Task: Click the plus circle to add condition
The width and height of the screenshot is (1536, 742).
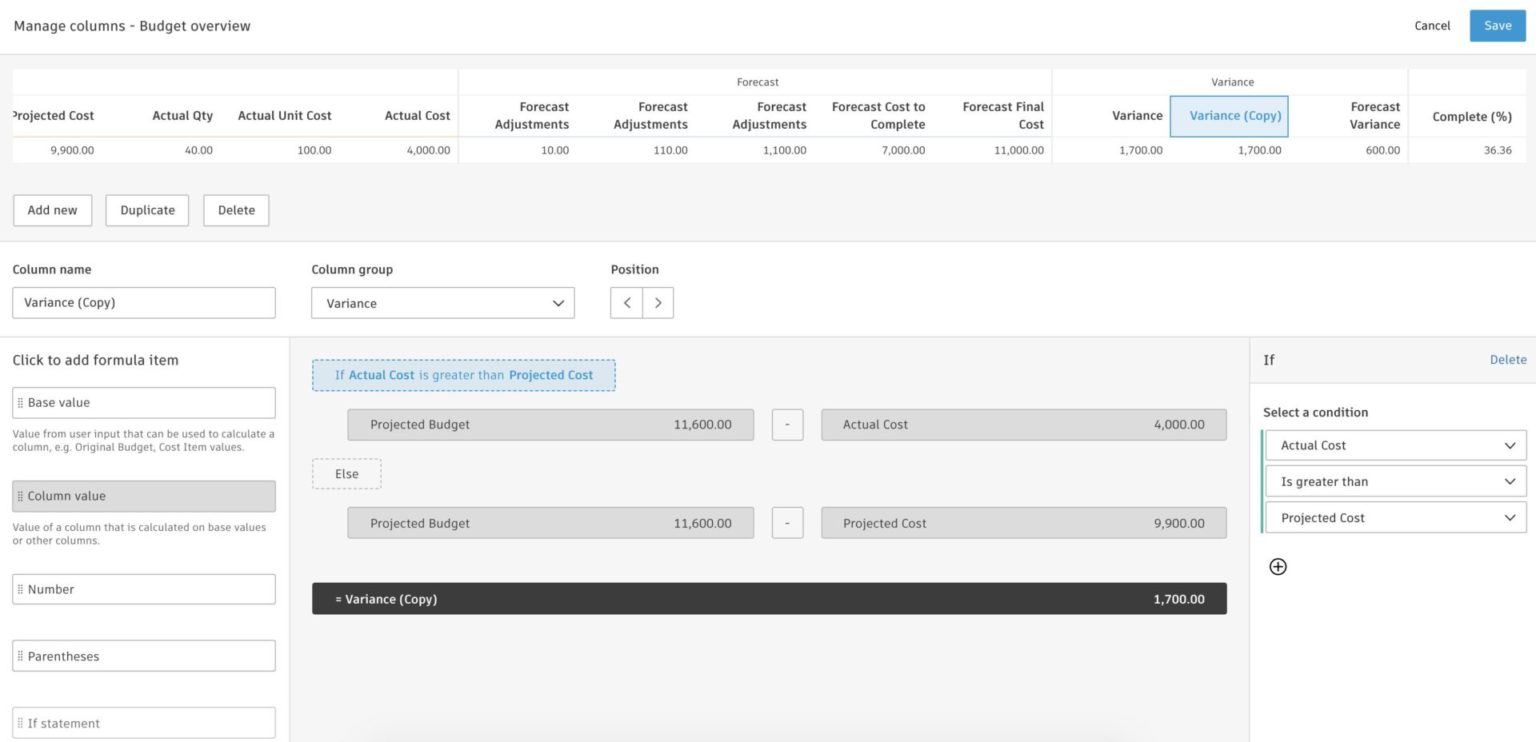Action: [1278, 566]
